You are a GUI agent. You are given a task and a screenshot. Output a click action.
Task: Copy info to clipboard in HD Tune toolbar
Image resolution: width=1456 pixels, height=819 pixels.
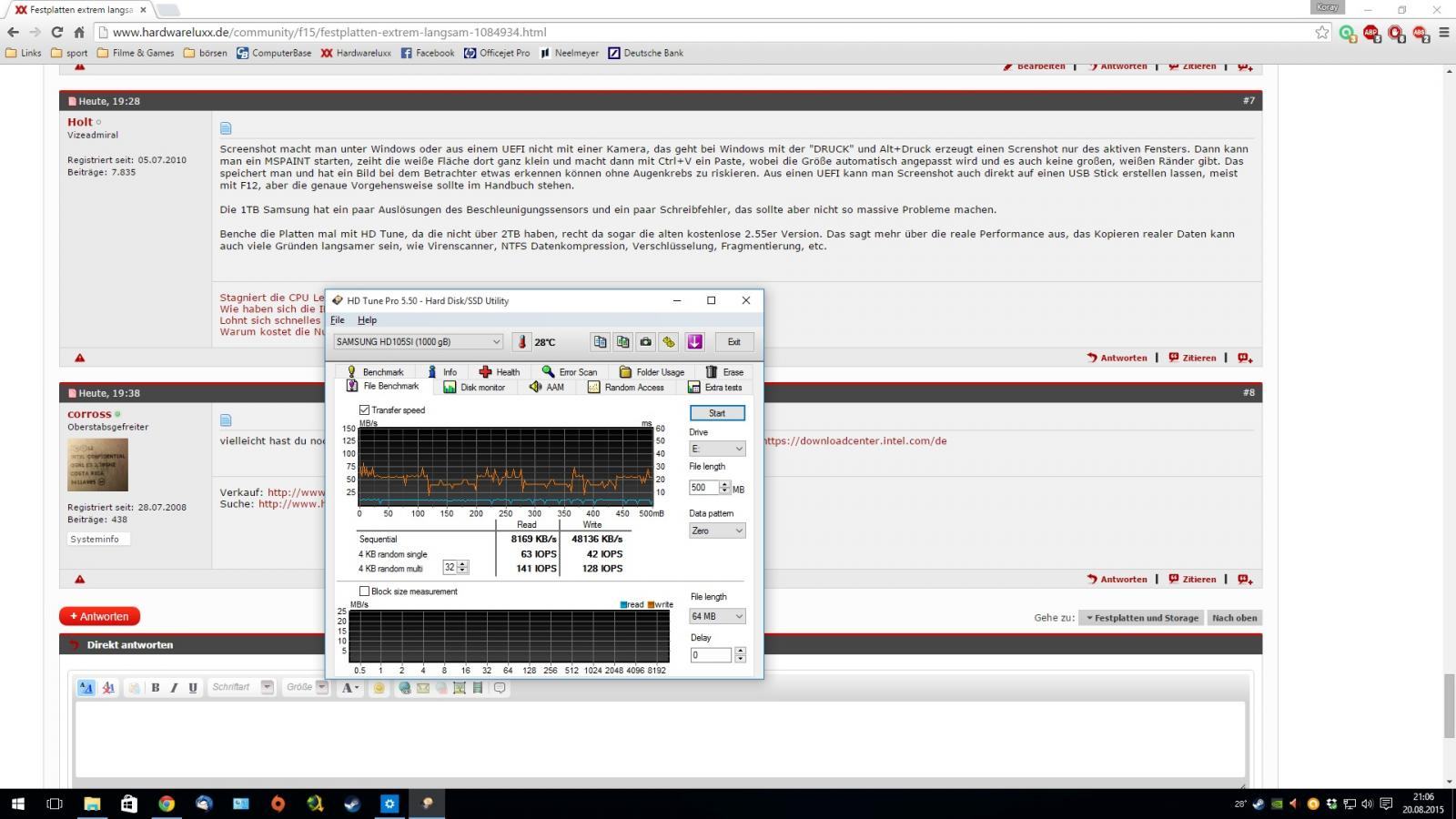coord(600,342)
